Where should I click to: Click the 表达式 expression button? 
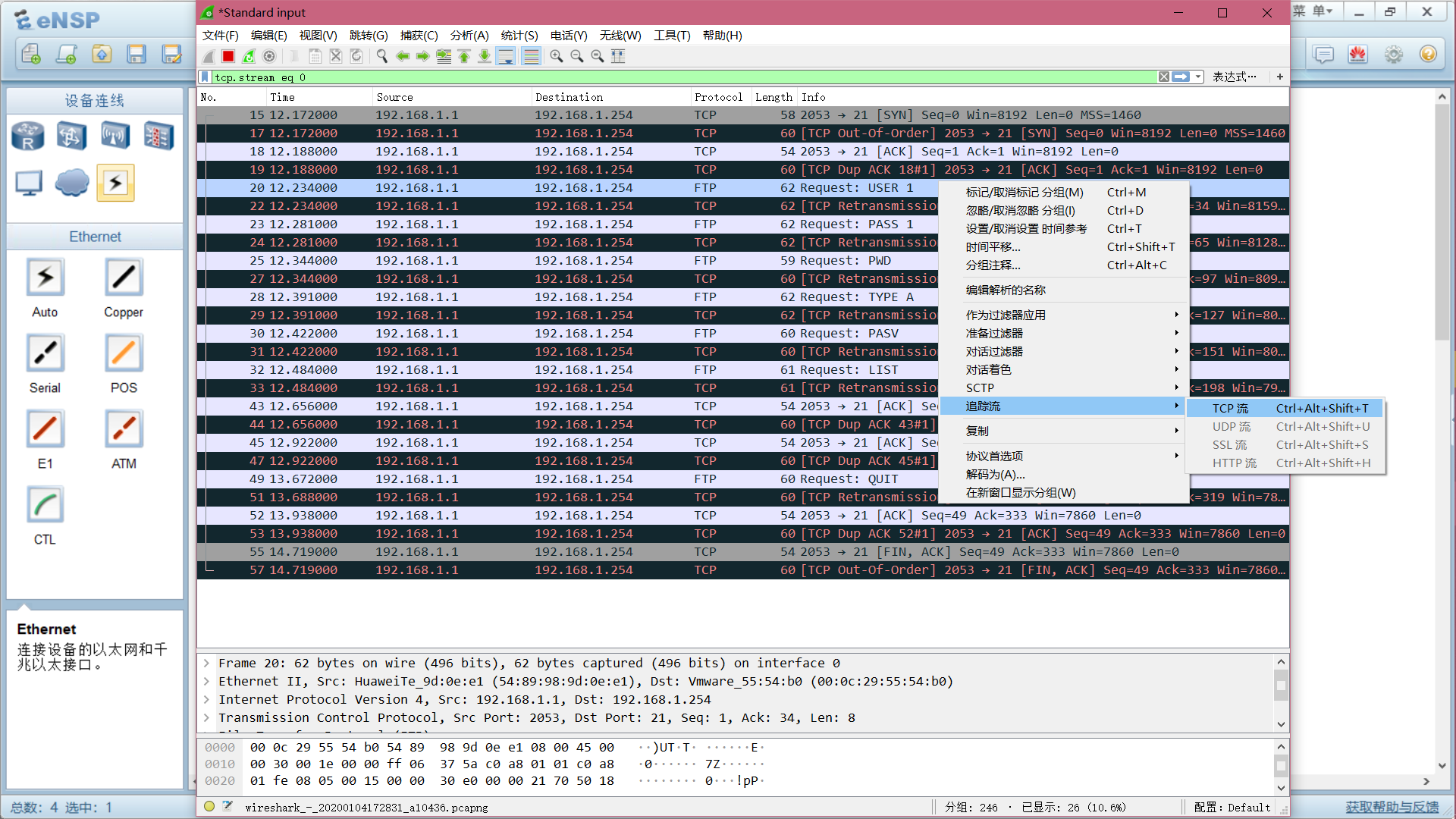[1234, 77]
